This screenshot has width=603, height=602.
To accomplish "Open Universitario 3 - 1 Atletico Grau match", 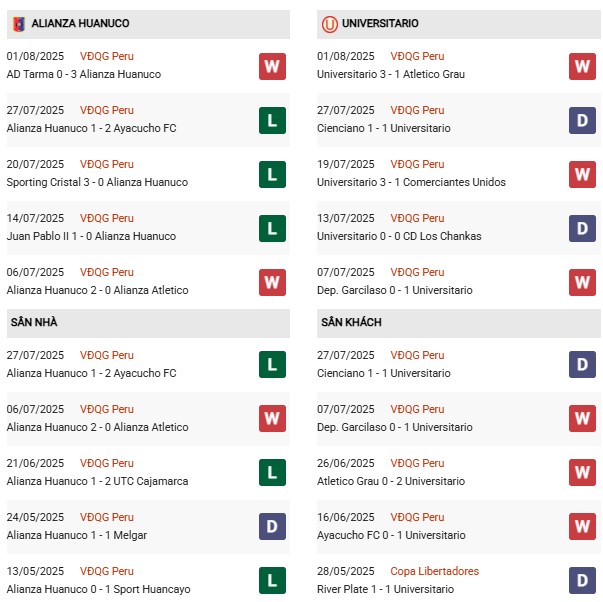I will coord(389,74).
